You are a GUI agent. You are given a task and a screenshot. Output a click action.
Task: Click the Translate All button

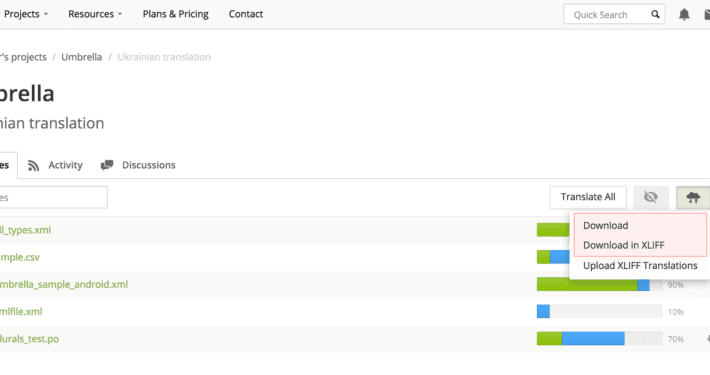pyautogui.click(x=588, y=197)
